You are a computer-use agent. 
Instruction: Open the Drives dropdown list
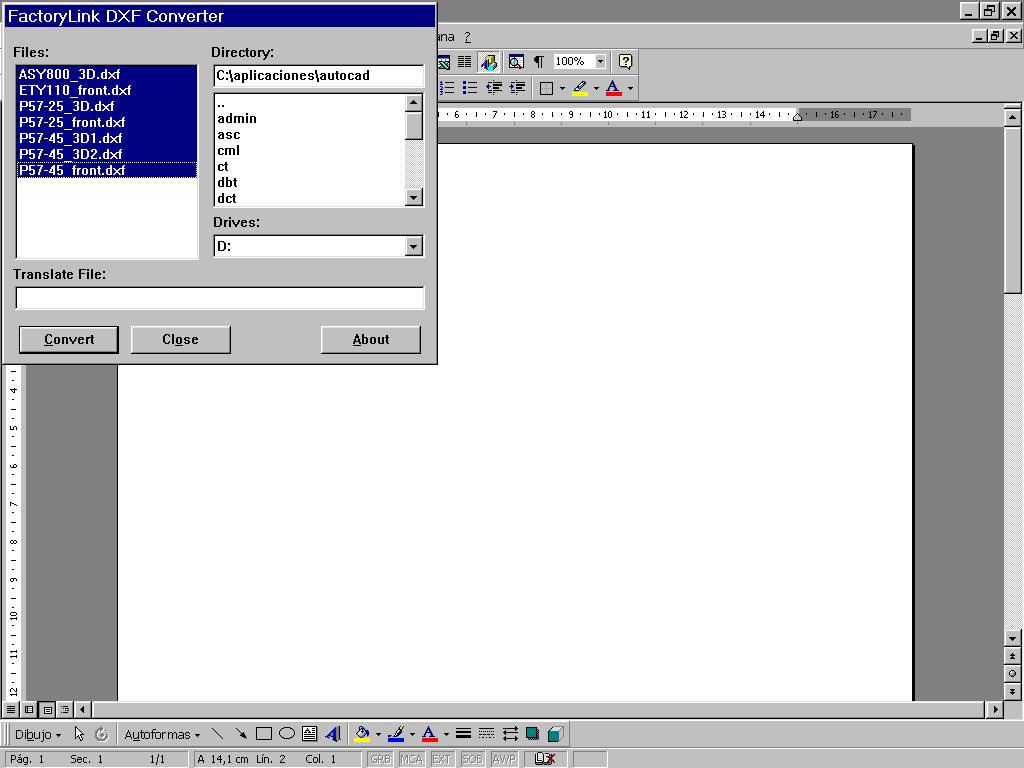pyautogui.click(x=413, y=246)
